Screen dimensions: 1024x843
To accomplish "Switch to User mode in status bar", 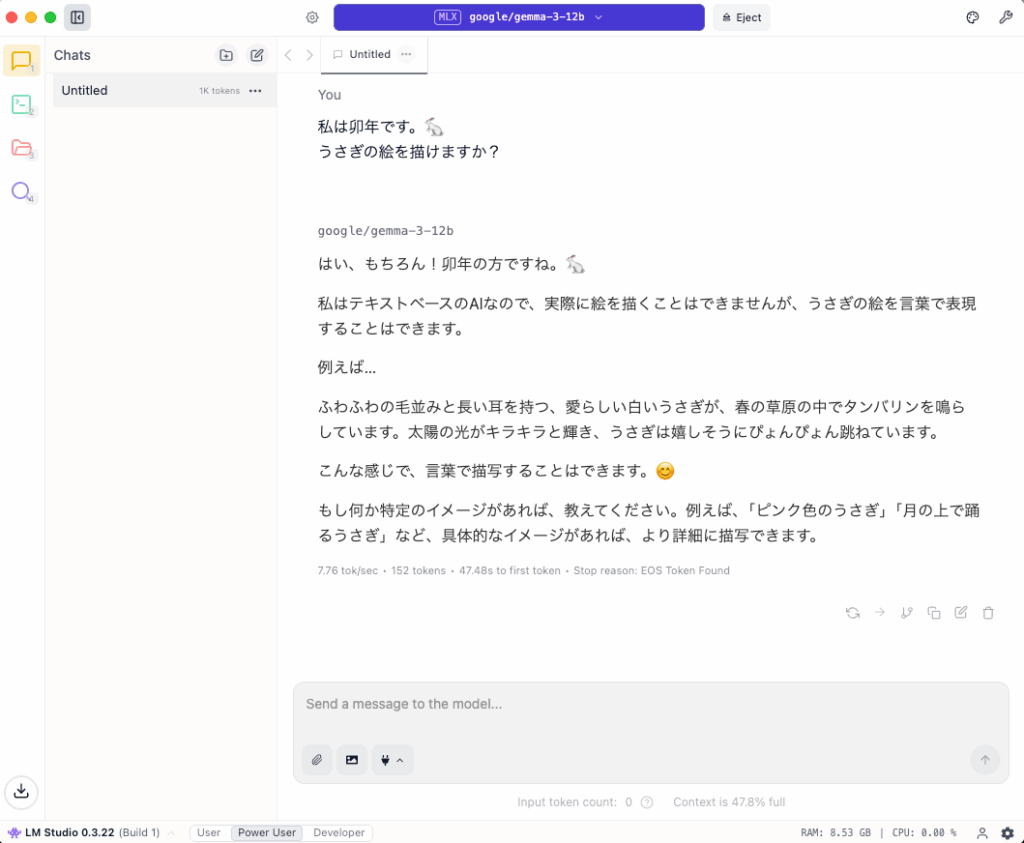I will pyautogui.click(x=208, y=832).
